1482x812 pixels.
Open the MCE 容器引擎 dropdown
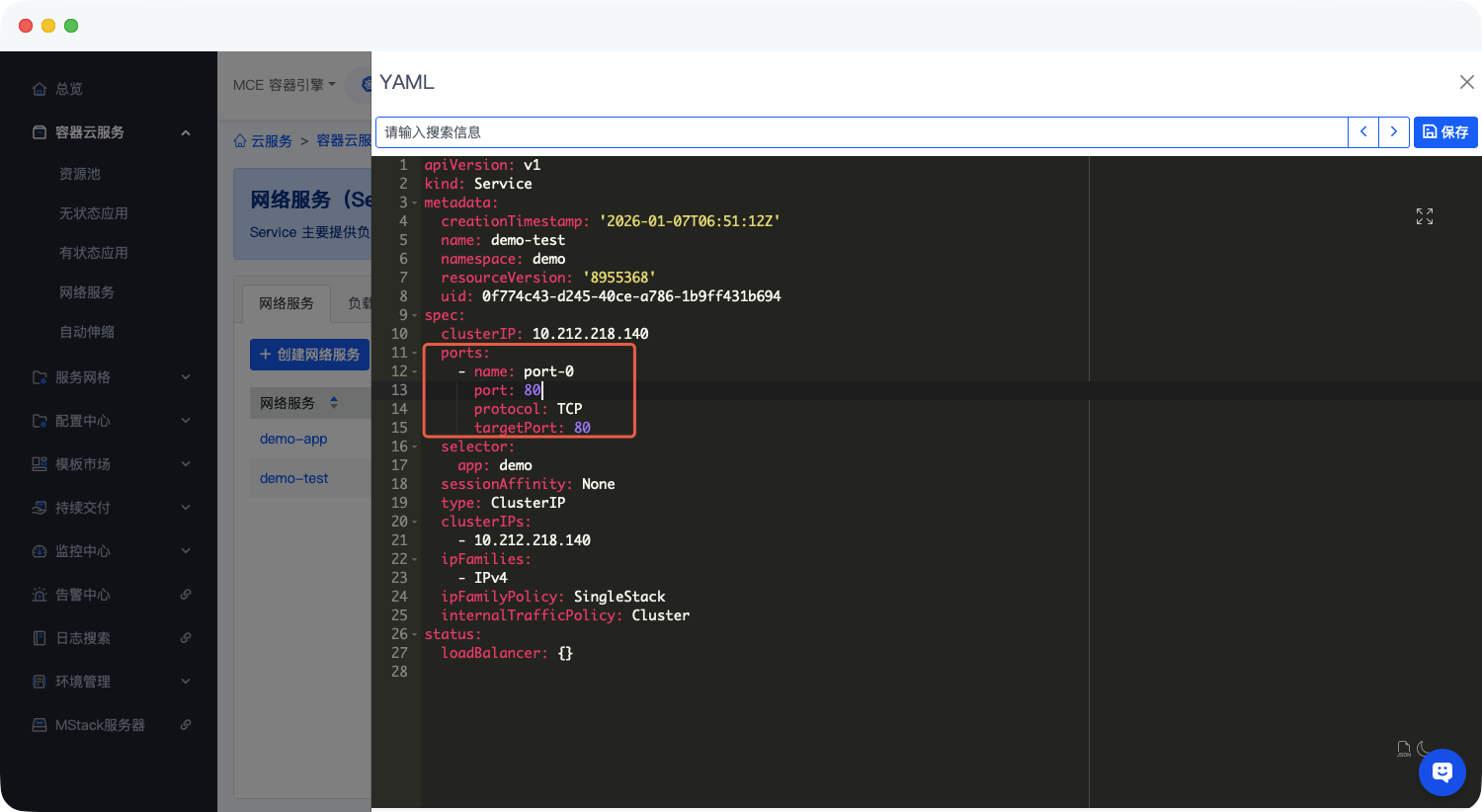tap(285, 85)
